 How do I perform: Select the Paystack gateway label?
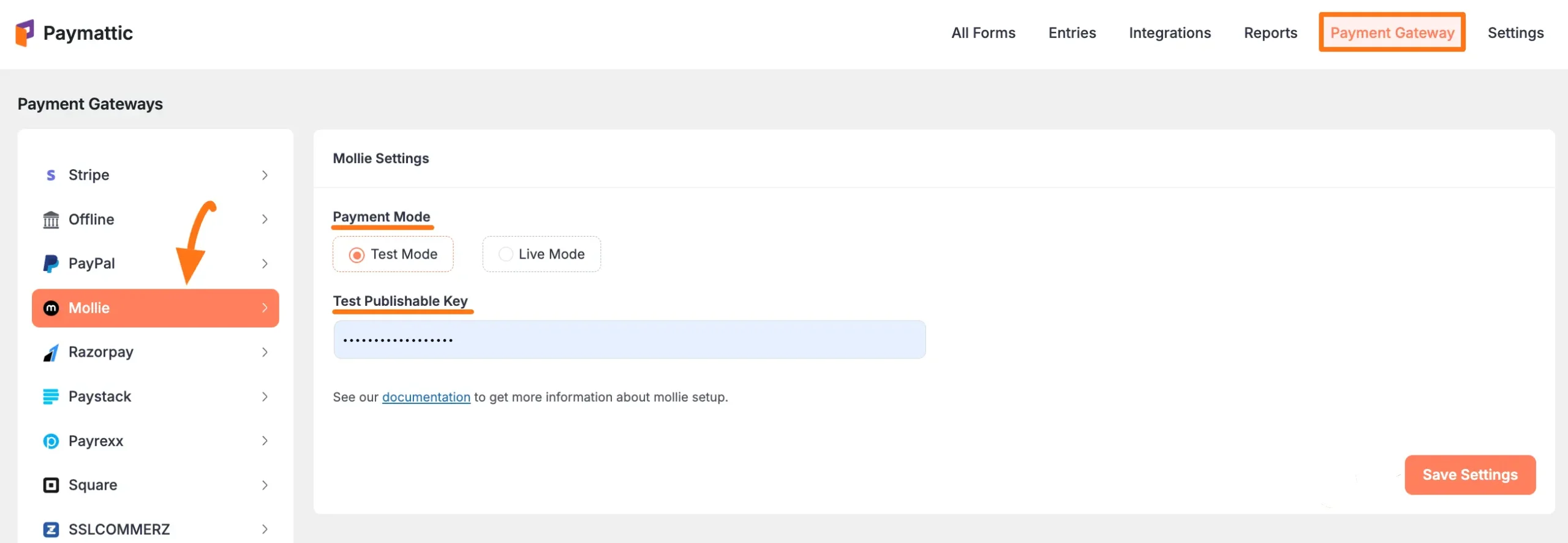[100, 397]
